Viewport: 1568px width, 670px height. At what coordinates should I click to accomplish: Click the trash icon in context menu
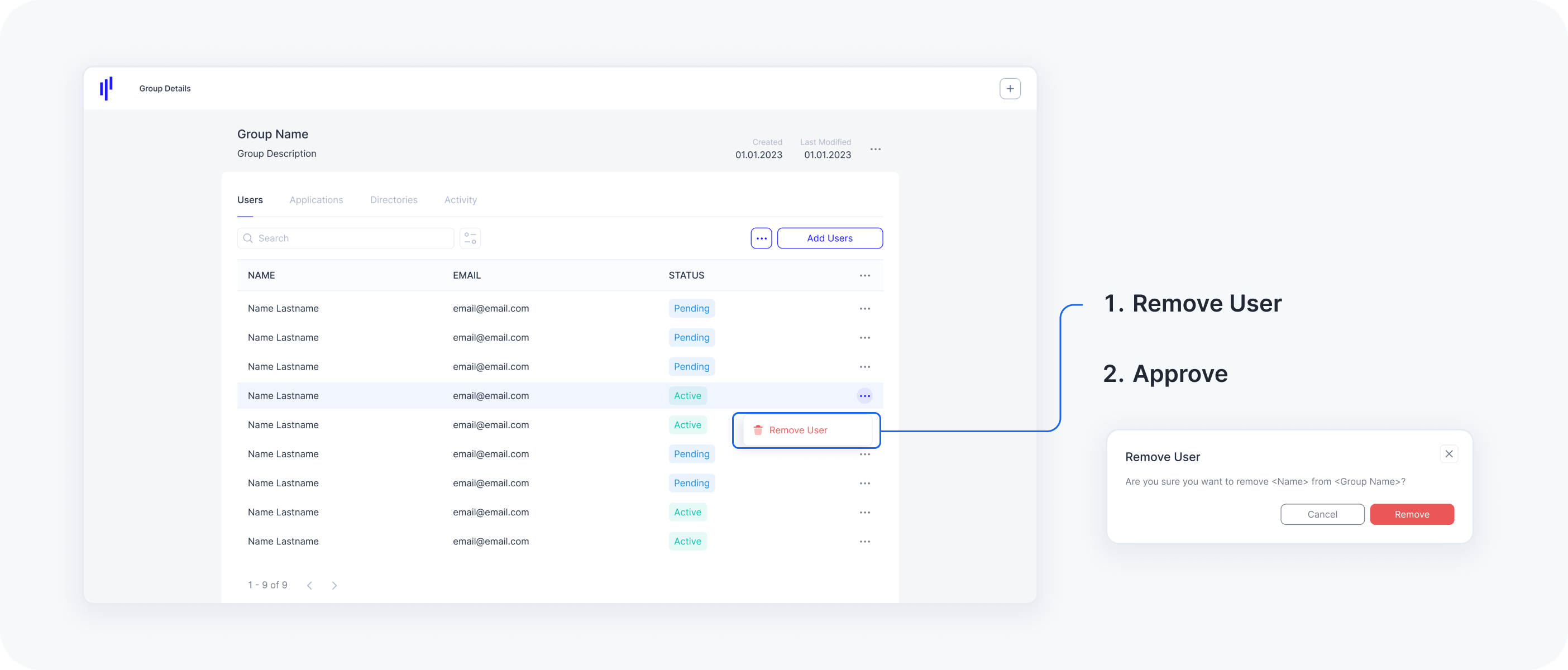(x=758, y=430)
